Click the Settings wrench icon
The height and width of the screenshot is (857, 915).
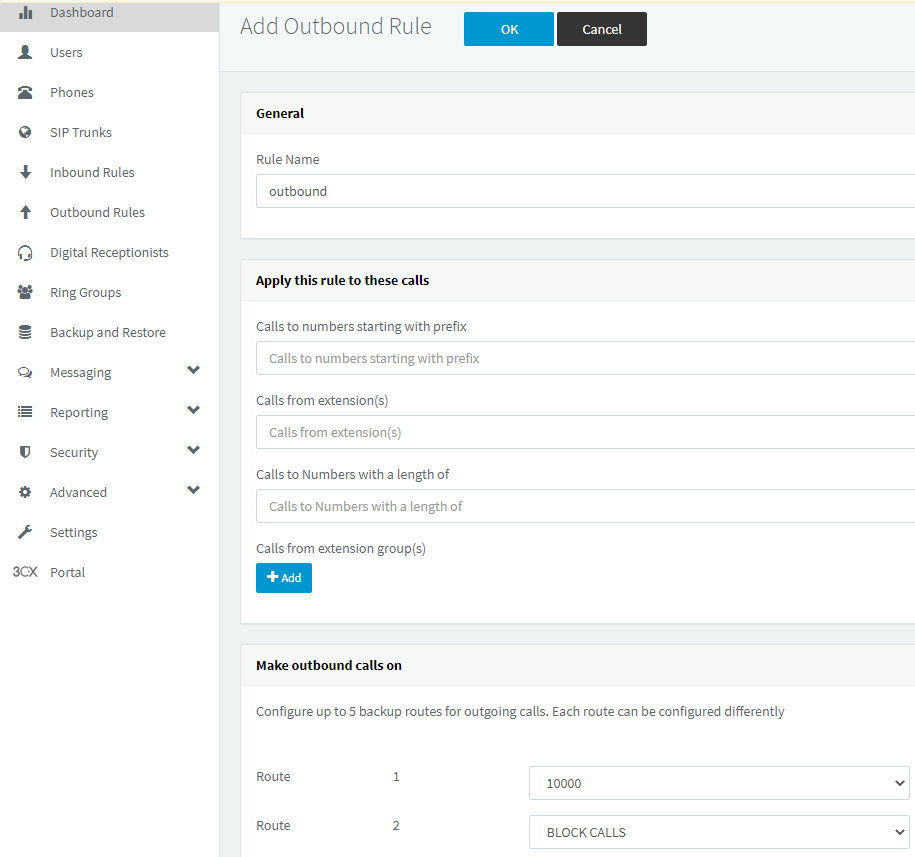[25, 532]
